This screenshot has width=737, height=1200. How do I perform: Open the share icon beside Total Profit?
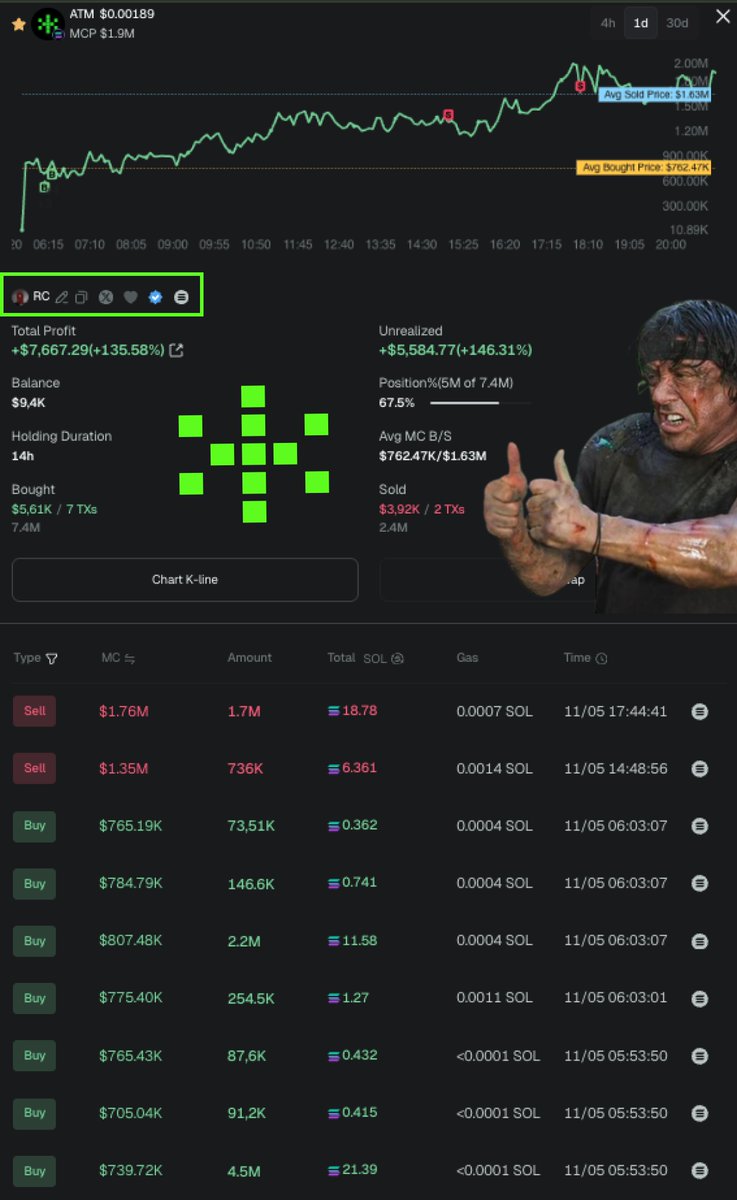tap(177, 350)
